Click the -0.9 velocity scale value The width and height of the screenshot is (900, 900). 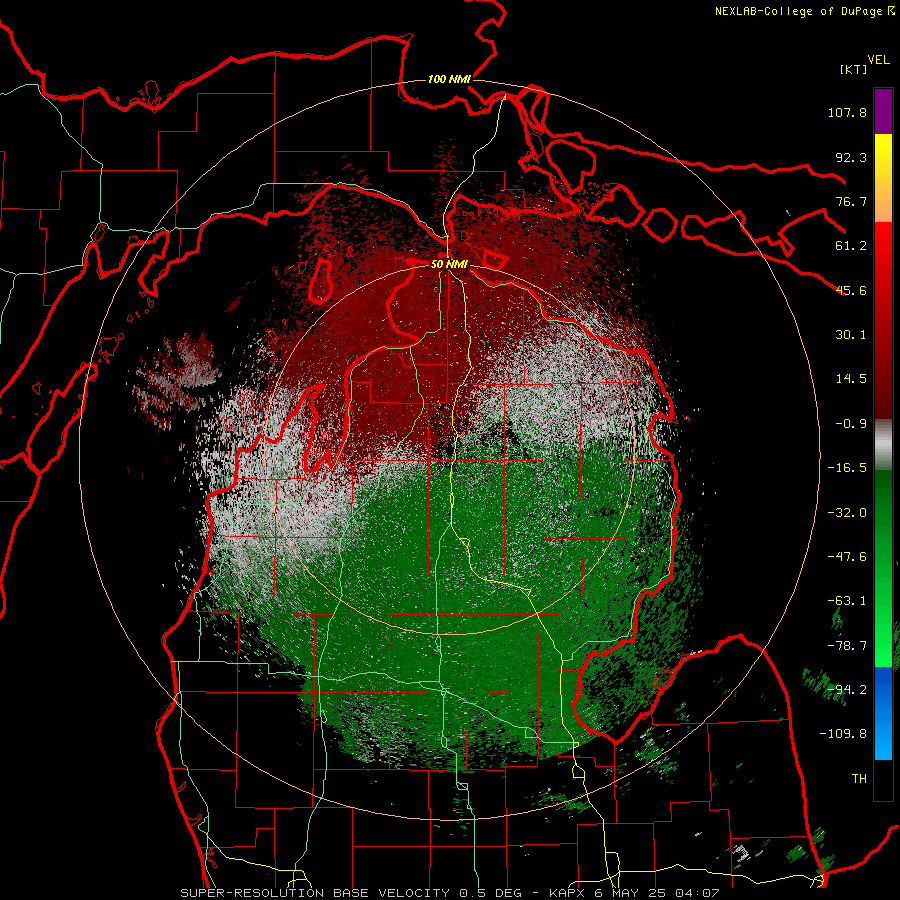point(851,424)
